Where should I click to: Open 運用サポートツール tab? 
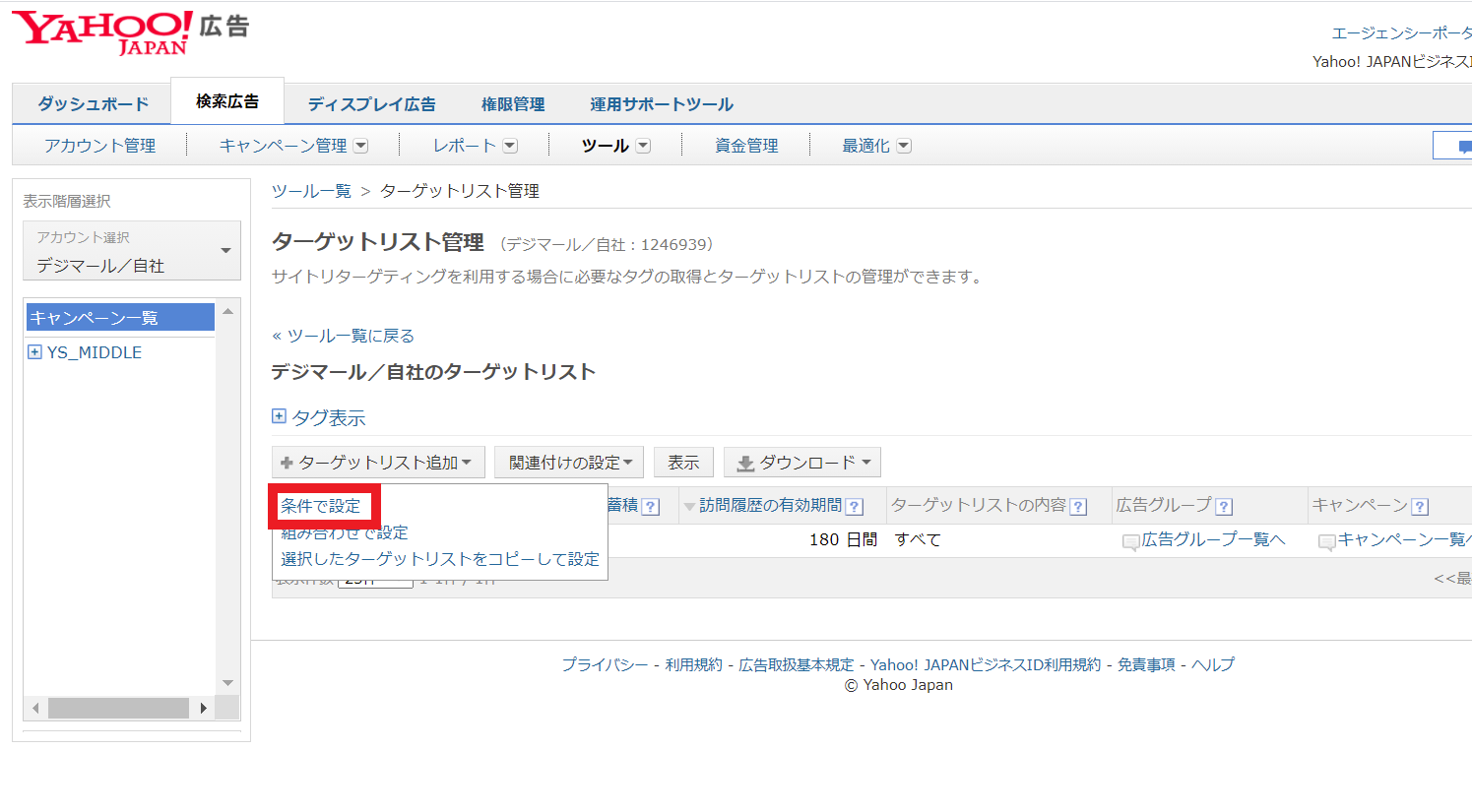[x=662, y=104]
